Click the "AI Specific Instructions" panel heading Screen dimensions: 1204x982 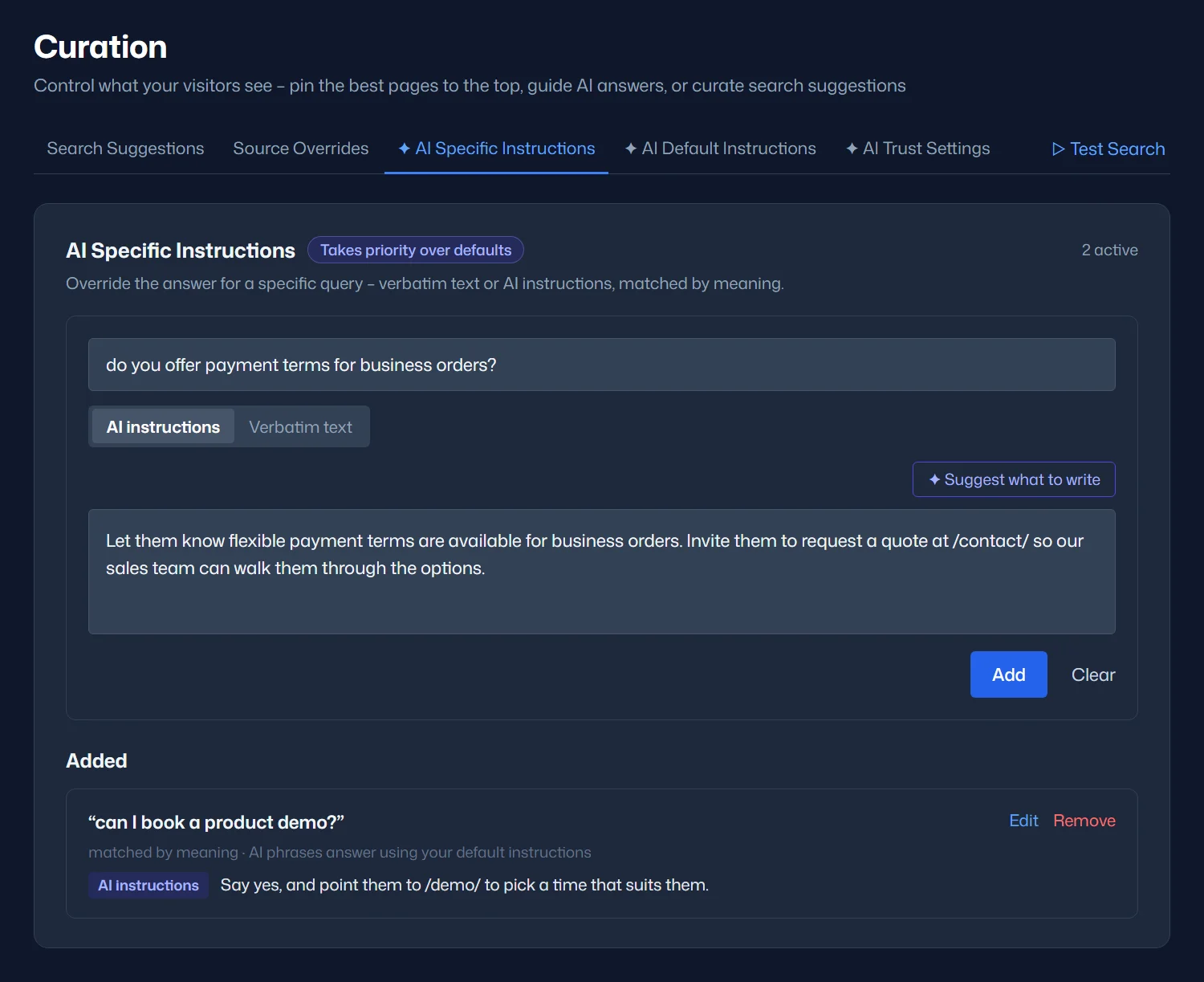click(181, 251)
